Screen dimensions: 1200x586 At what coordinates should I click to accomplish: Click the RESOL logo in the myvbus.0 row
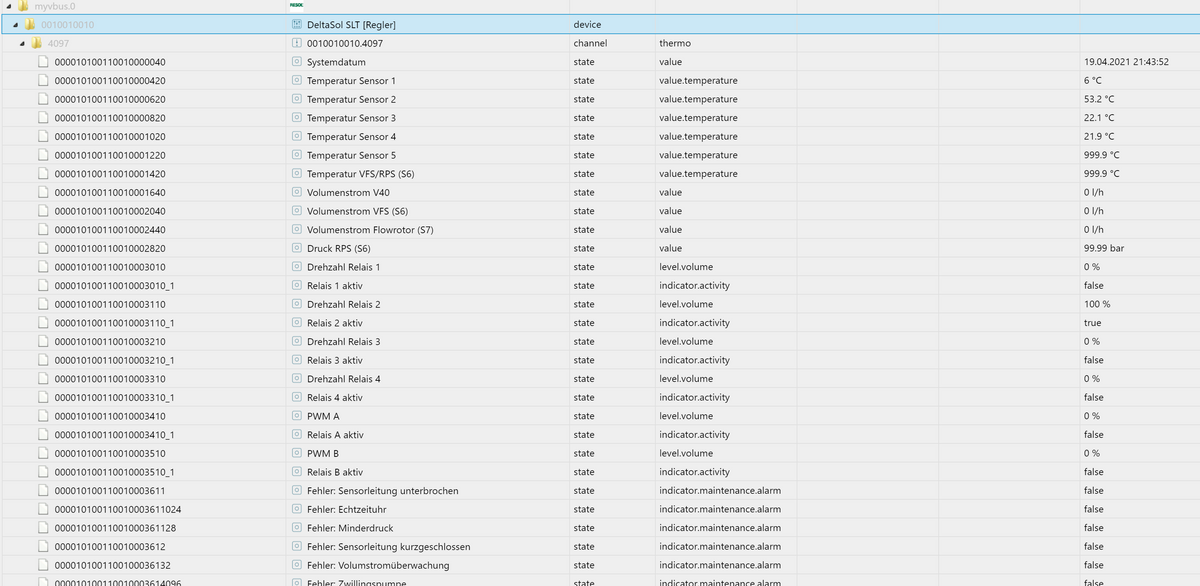click(296, 6)
